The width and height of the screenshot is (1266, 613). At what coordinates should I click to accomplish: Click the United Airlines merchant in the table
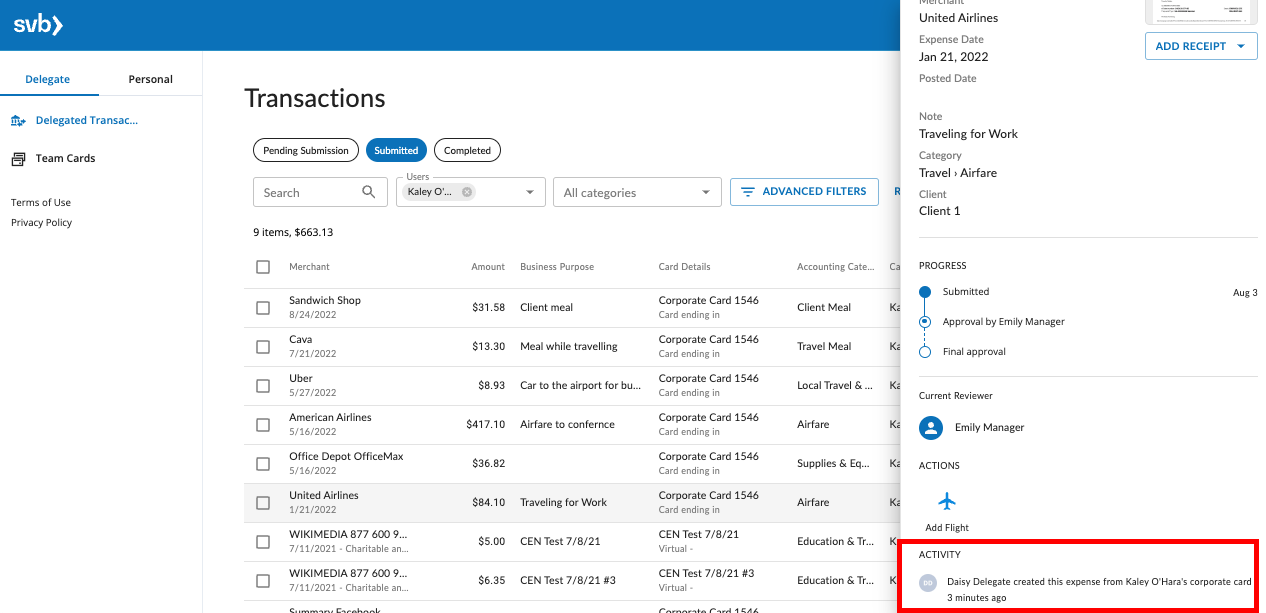(324, 496)
